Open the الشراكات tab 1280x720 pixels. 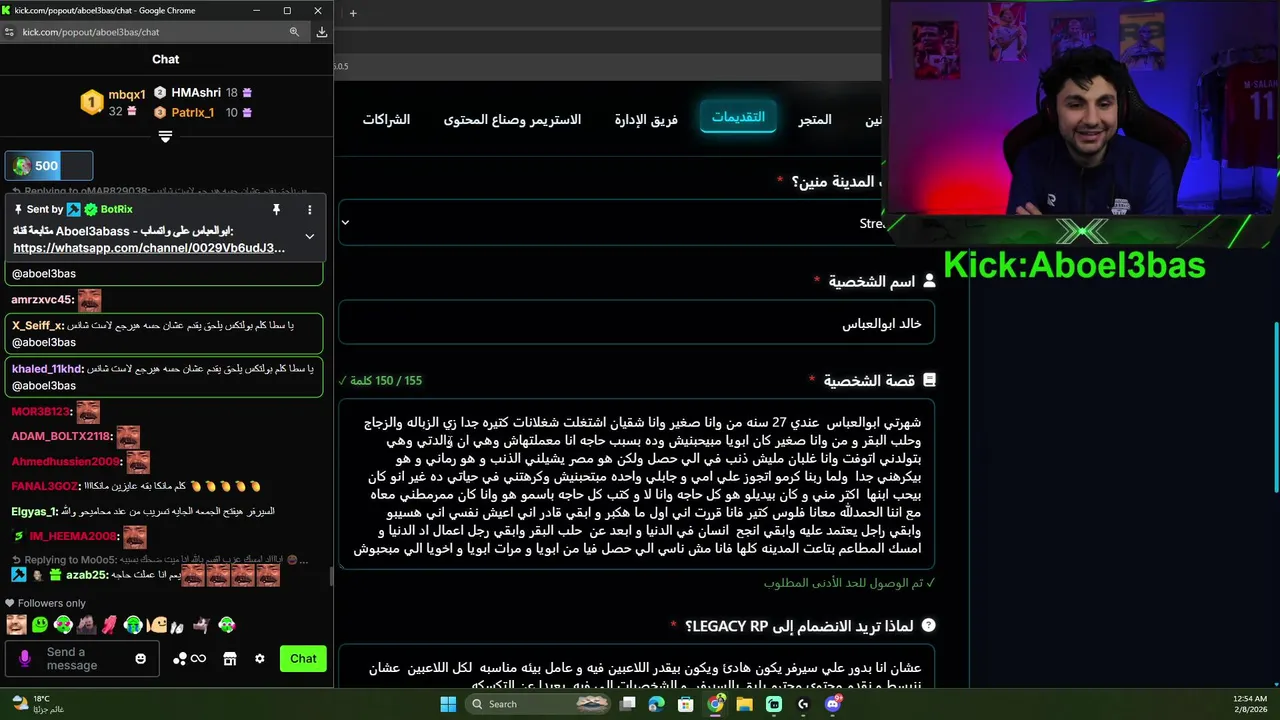[386, 120]
